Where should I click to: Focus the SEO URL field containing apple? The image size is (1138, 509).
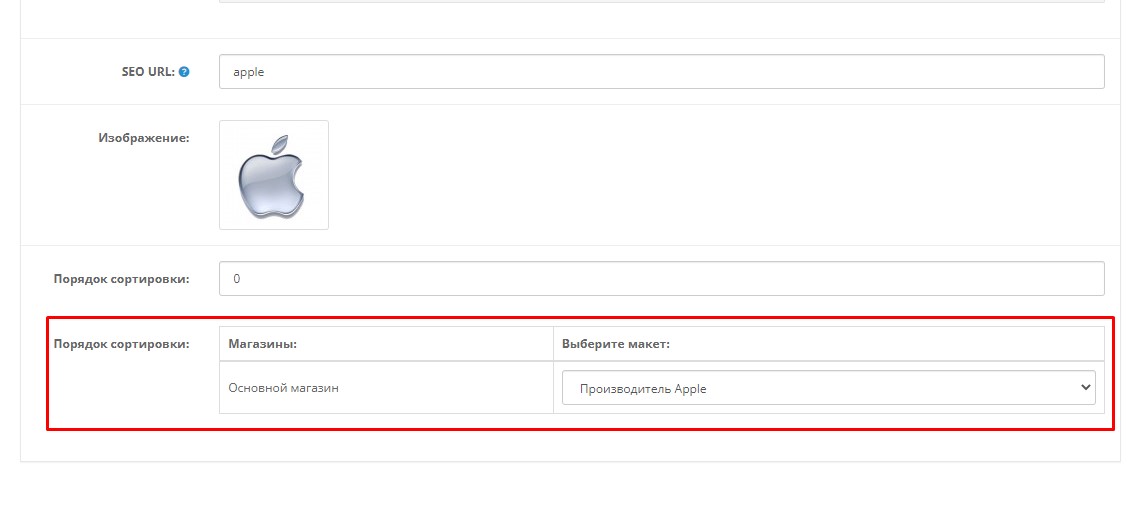coord(661,72)
